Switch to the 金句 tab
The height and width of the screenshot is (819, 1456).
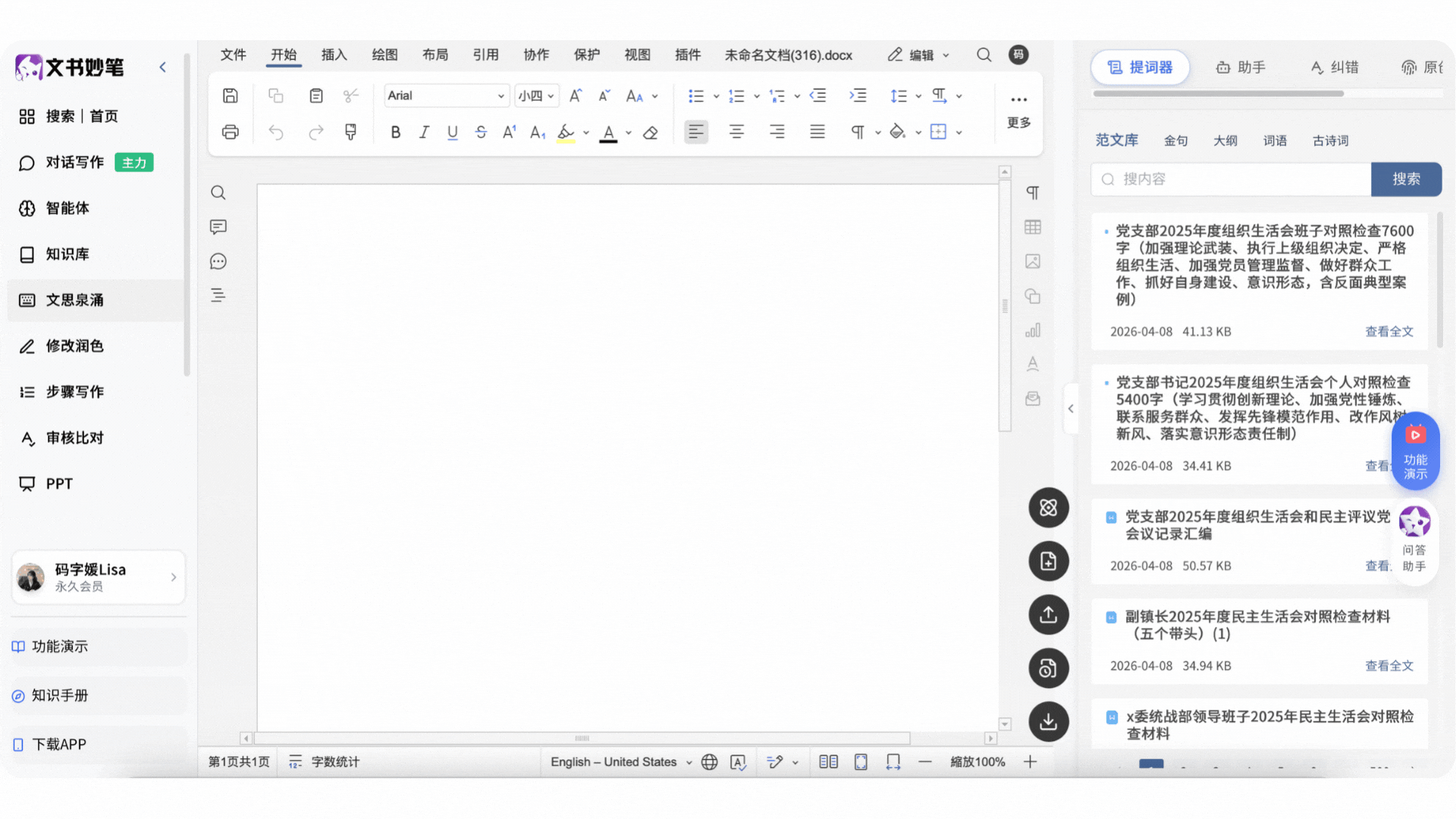(x=1175, y=141)
